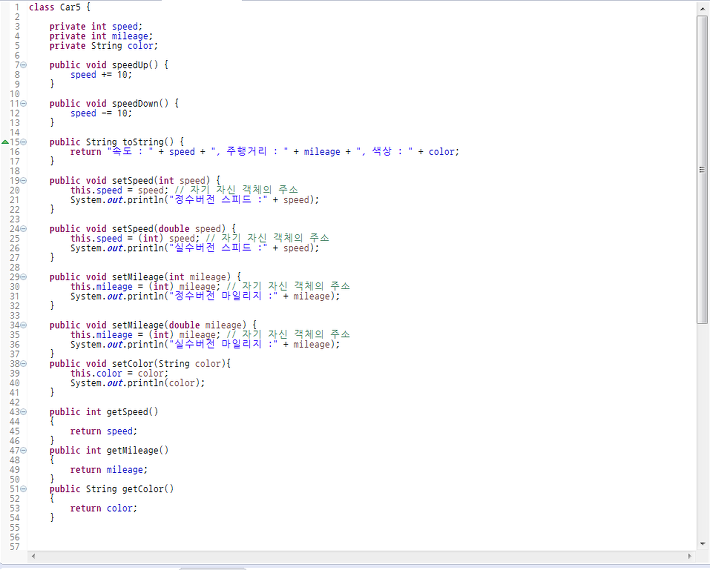Click the println with '실수버전 스피드' on line 26
Image resolution: width=710 pixels, height=570 pixels.
pos(195,248)
